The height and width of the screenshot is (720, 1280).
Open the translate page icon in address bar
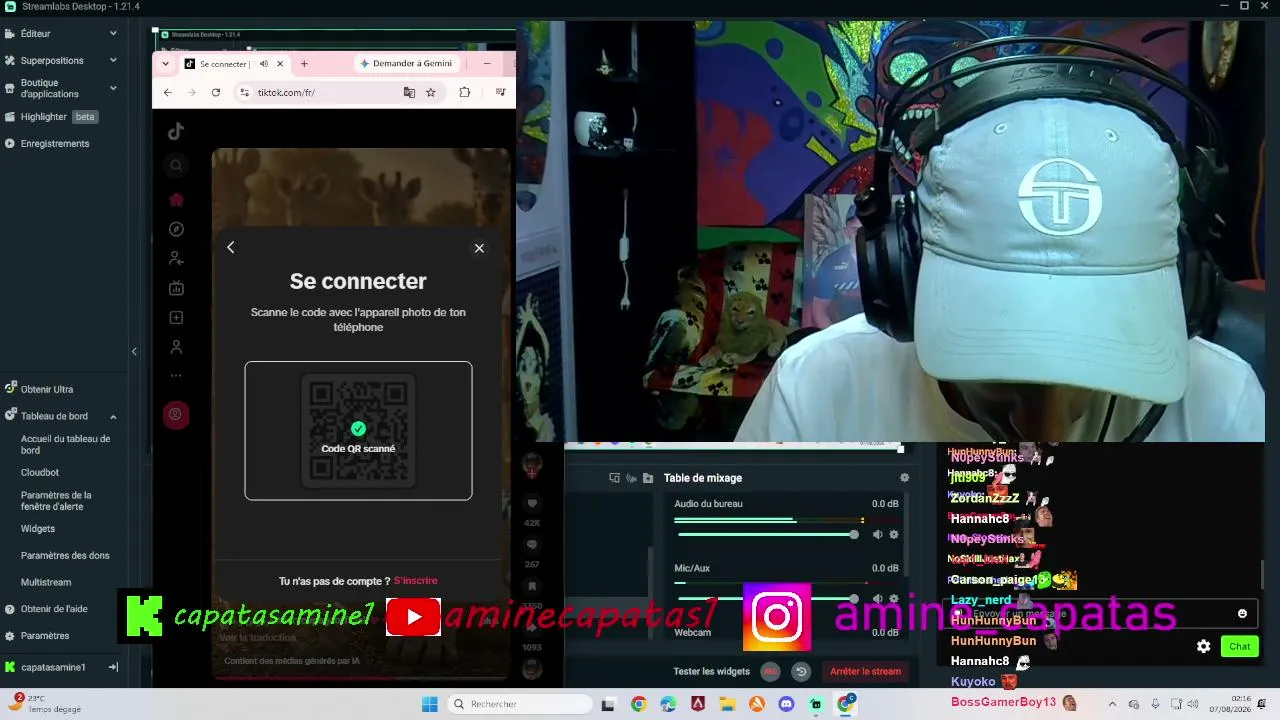pos(409,92)
